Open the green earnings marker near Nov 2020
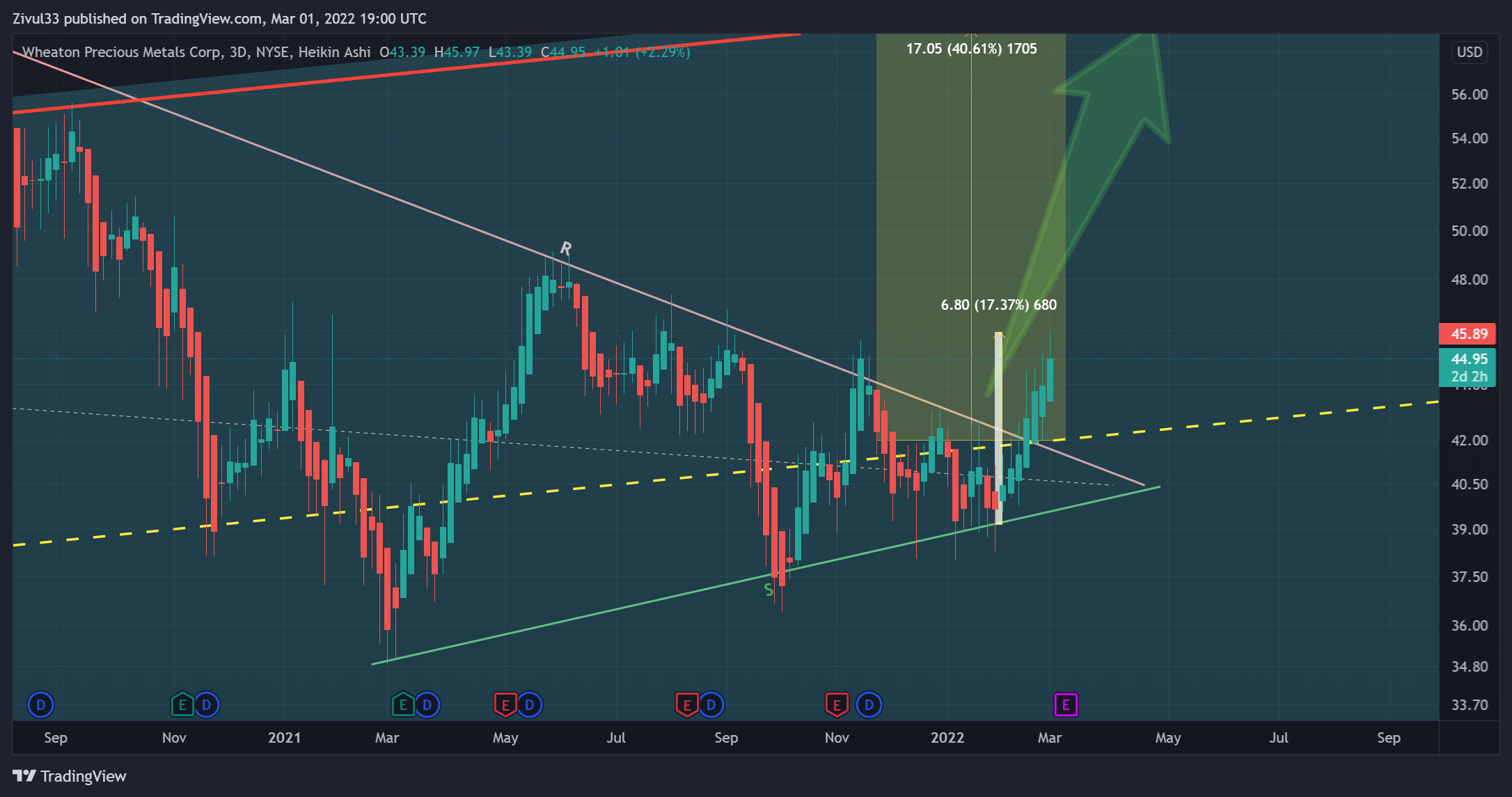This screenshot has height=797, width=1512. 182,705
